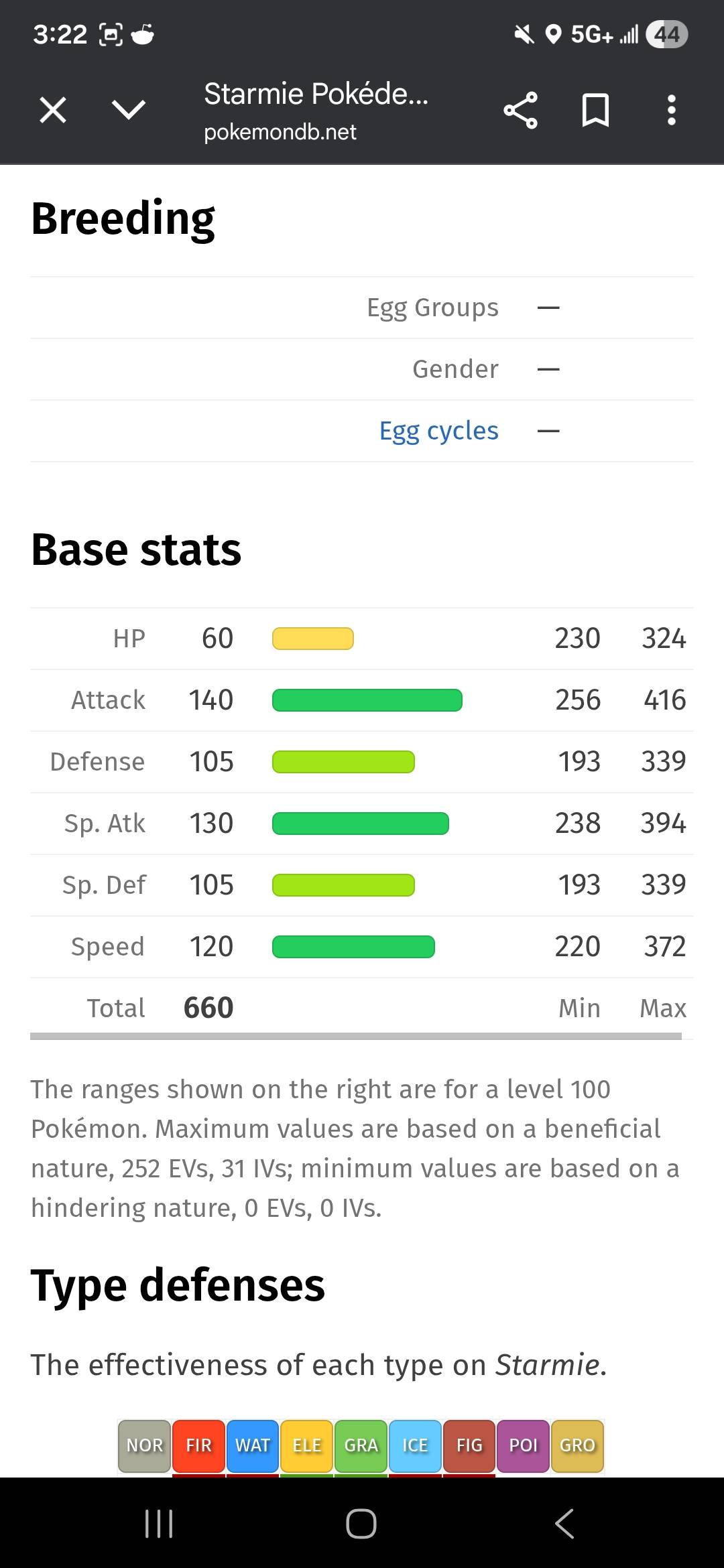Open the Grass type GRA badge
Viewport: 724px width, 1568px height.
(361, 1445)
